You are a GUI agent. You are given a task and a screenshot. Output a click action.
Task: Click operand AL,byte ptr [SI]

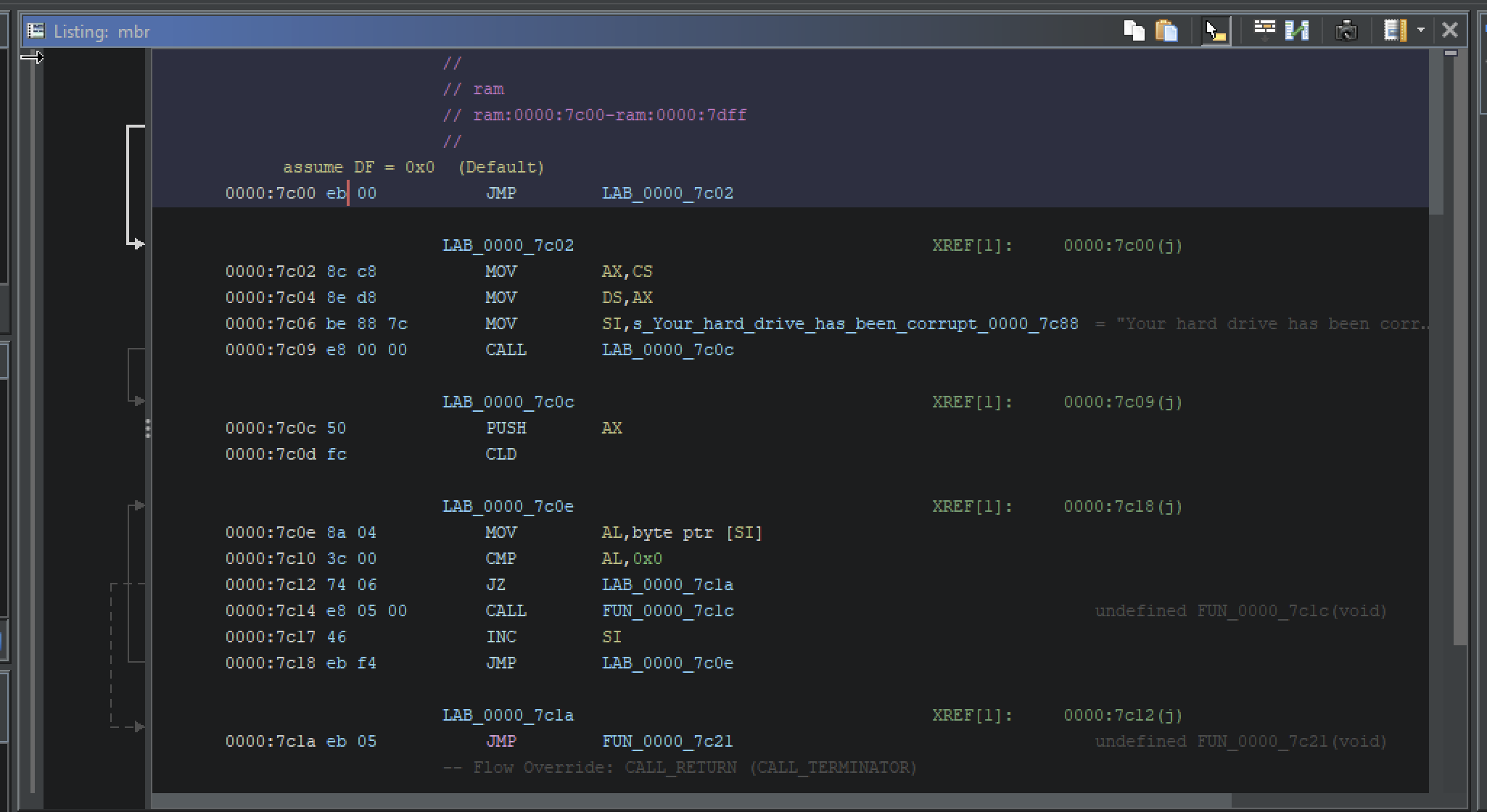coord(682,532)
